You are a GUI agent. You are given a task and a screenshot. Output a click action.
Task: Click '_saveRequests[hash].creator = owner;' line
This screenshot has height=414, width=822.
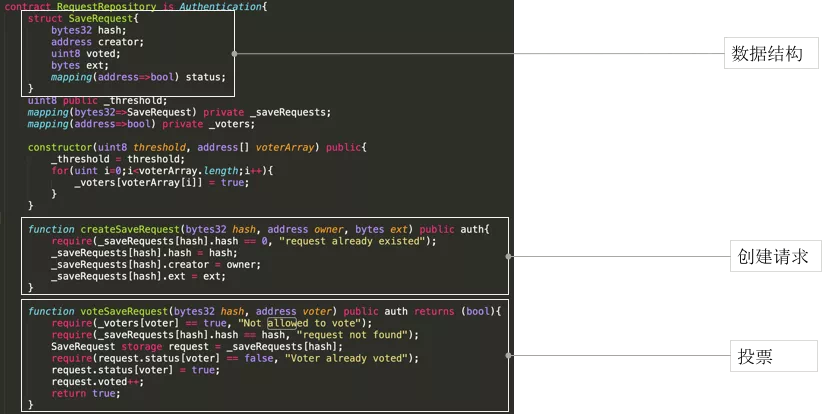pos(156,265)
